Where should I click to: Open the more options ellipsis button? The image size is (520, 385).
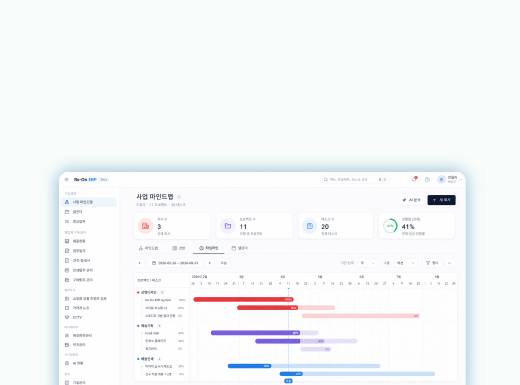pos(450,263)
